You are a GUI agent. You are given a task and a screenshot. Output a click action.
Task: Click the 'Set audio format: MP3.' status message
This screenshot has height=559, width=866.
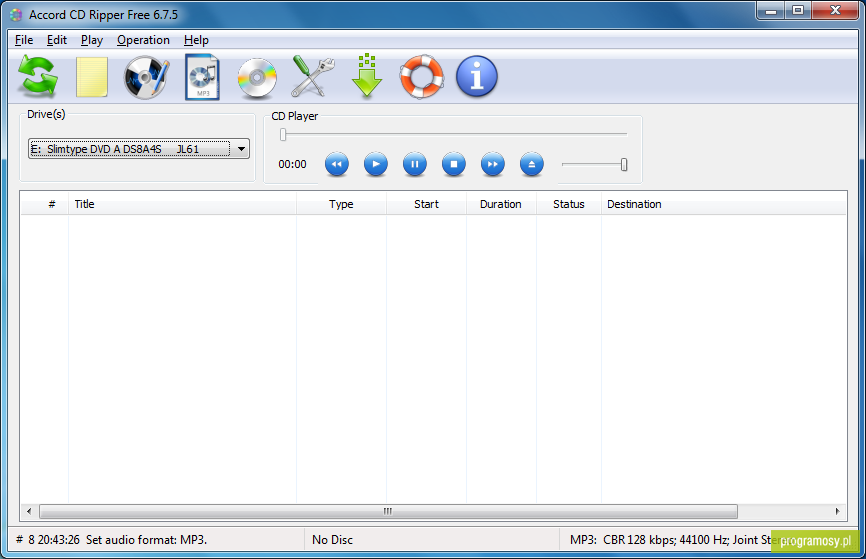tap(146, 540)
